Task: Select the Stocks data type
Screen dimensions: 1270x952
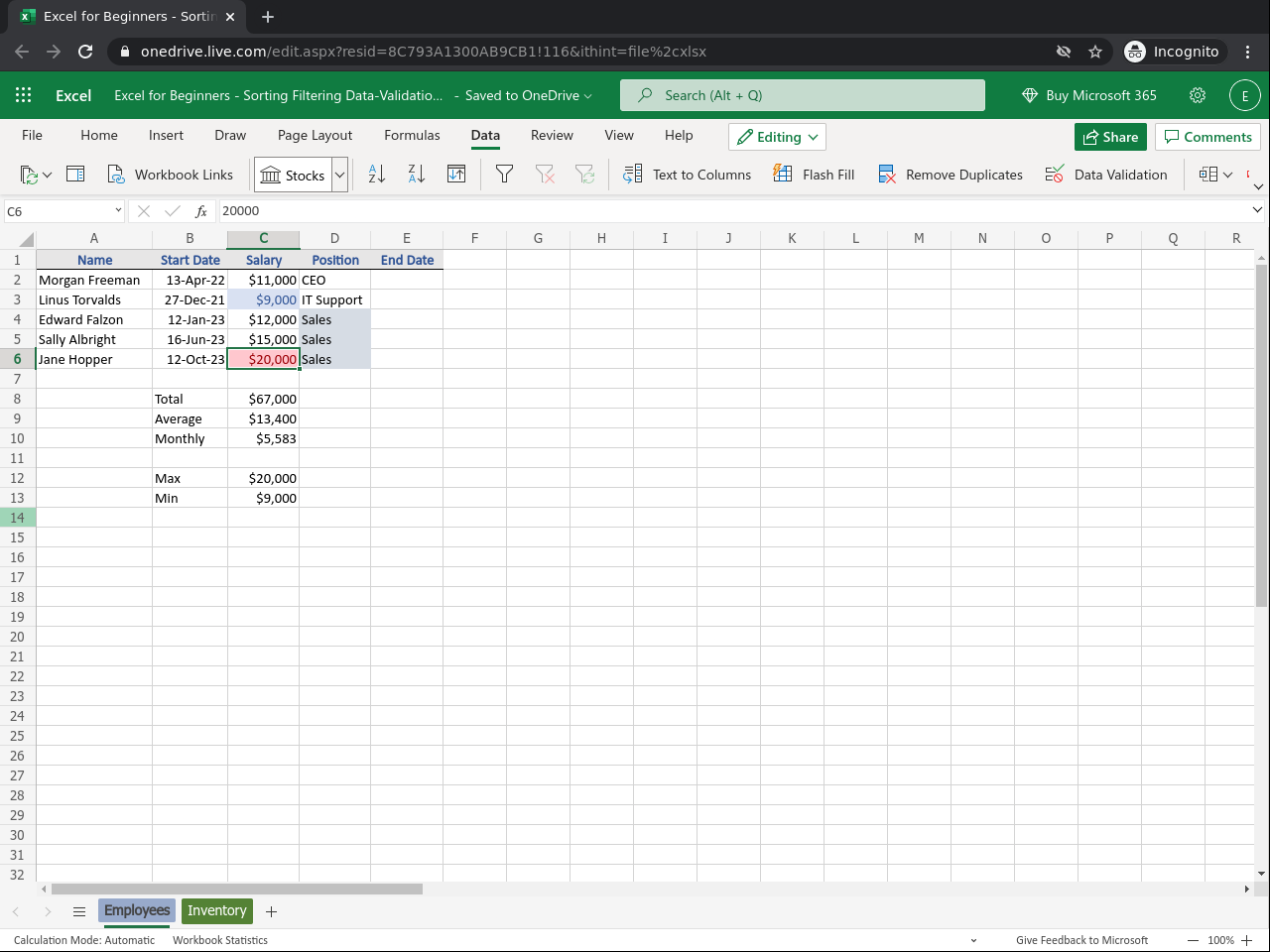Action: pos(293,175)
